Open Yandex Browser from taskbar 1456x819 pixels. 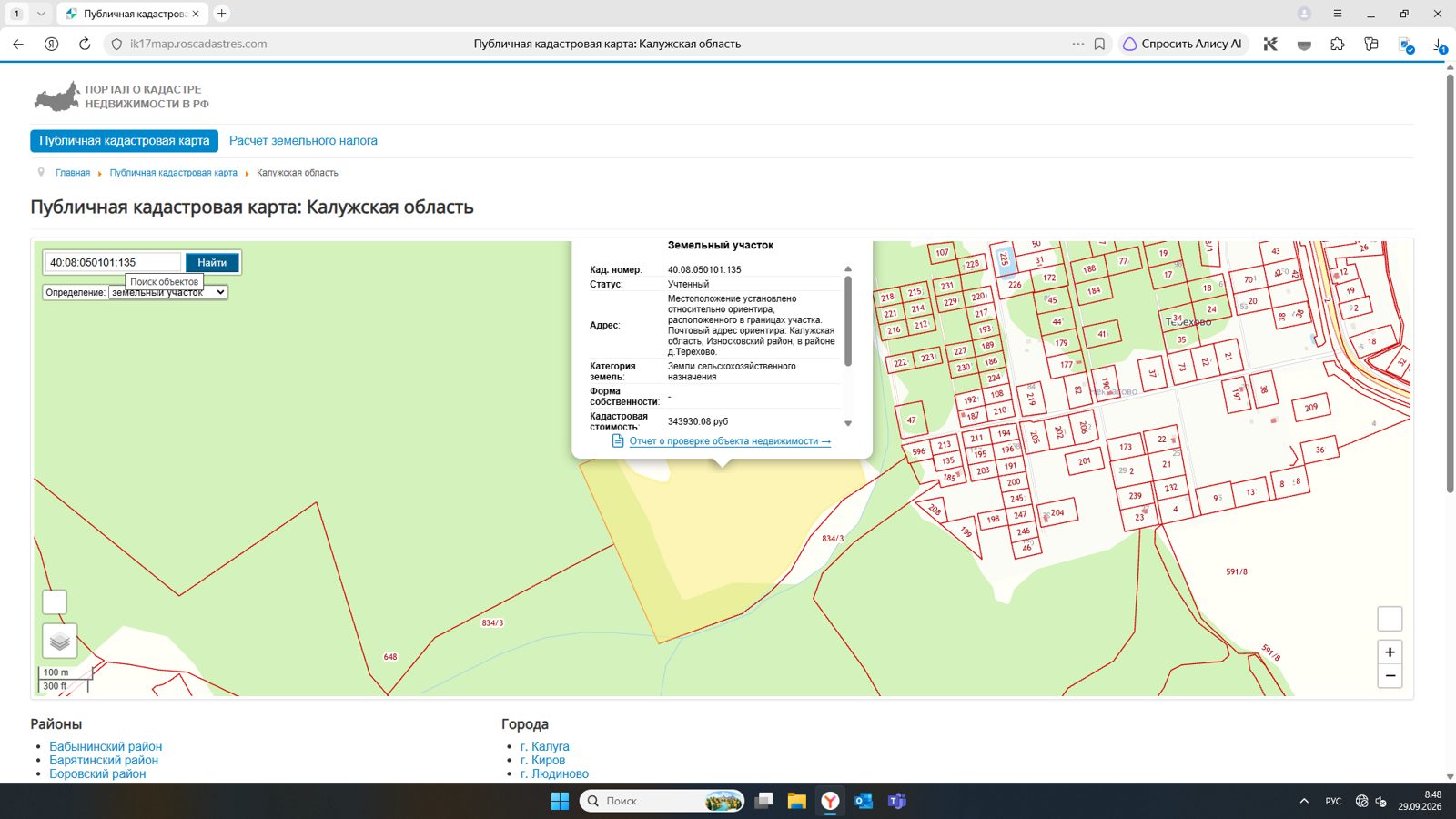(x=830, y=801)
